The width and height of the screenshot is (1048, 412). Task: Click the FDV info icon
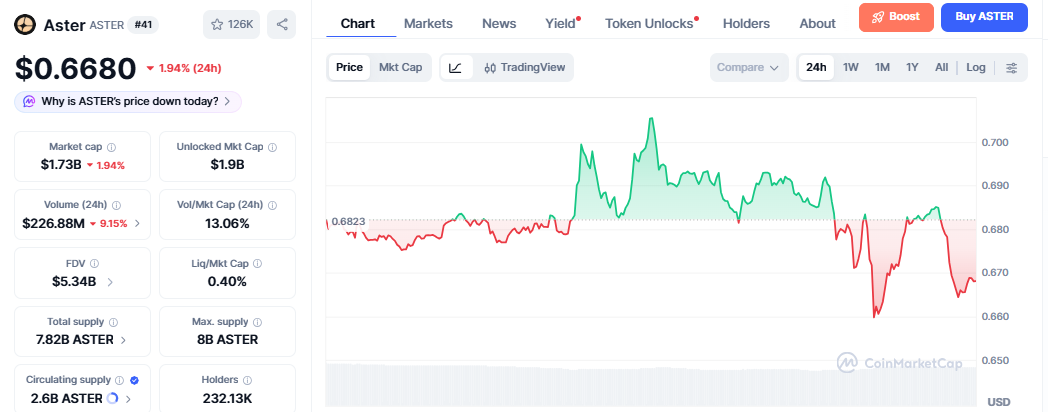pyautogui.click(x=94, y=264)
